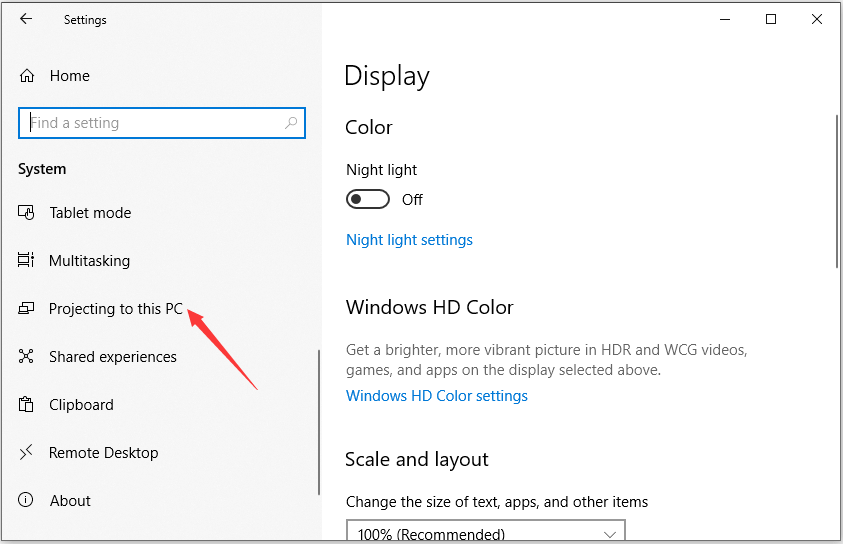843x544 pixels.
Task: Focus the Find a setting box
Action: coord(162,123)
